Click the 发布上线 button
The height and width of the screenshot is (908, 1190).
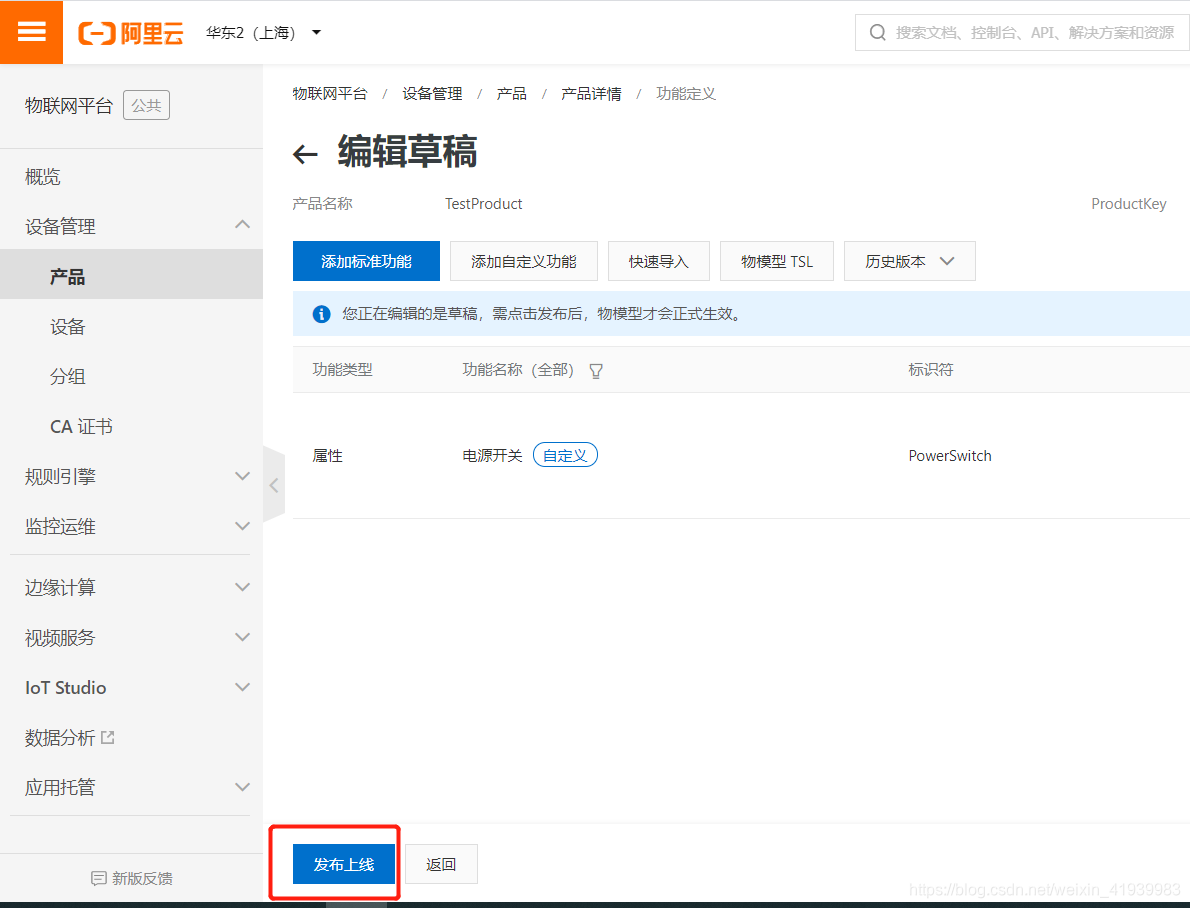(x=344, y=864)
